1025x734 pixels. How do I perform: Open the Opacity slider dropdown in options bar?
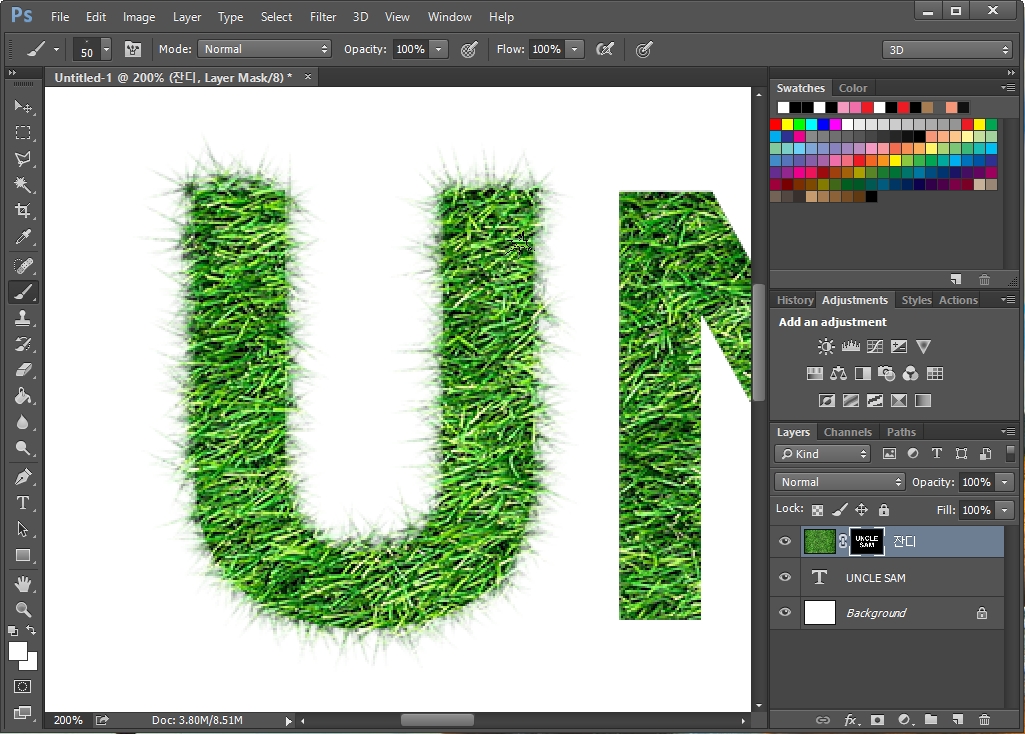click(x=439, y=49)
